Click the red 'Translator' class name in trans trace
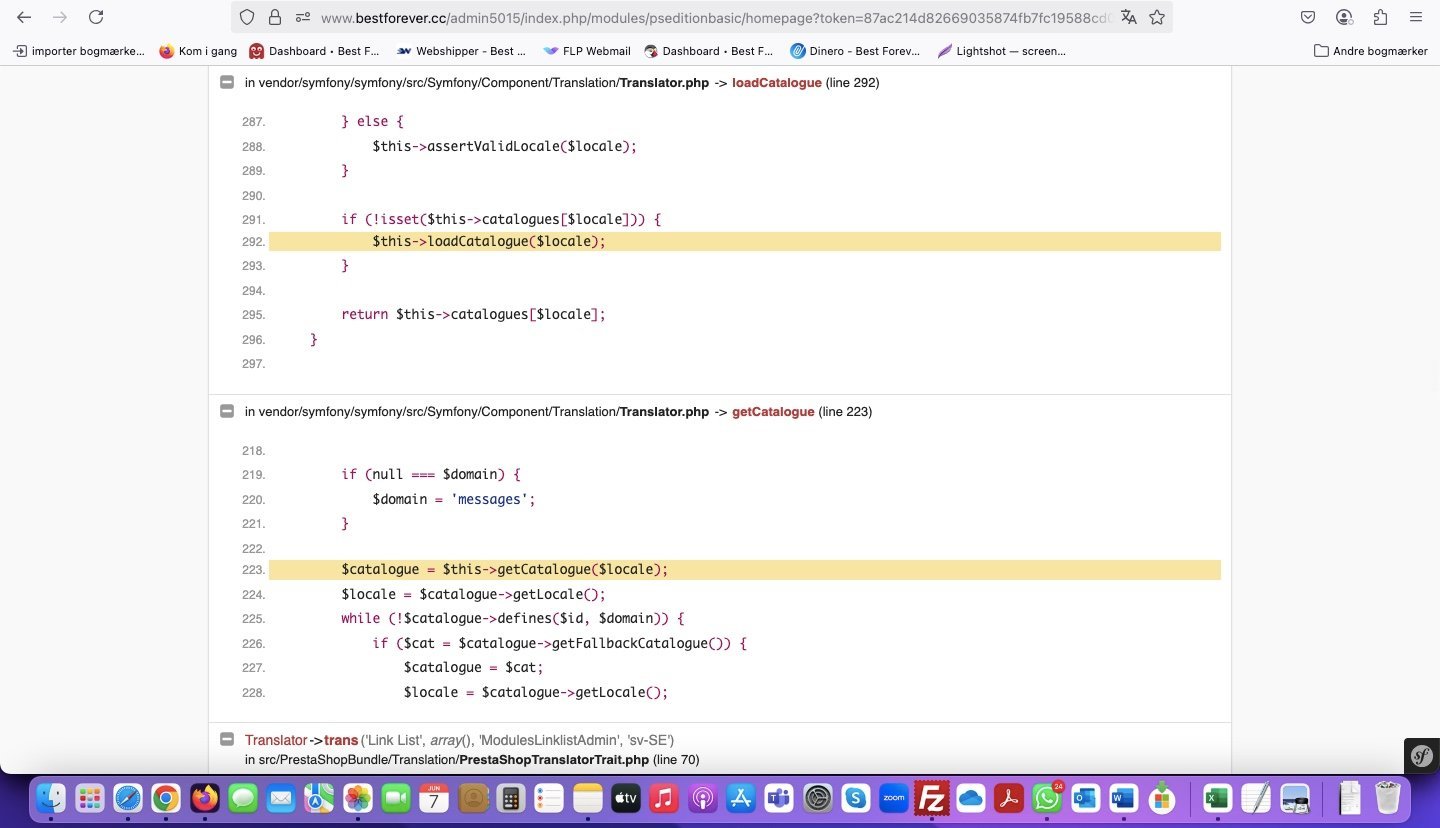The width and height of the screenshot is (1440, 828). click(x=276, y=740)
